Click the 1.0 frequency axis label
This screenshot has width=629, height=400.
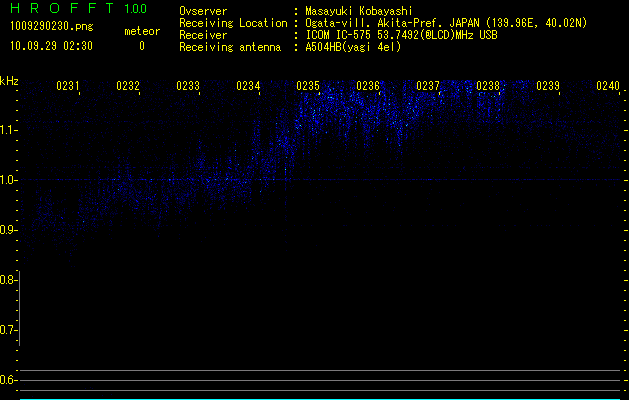point(8,180)
